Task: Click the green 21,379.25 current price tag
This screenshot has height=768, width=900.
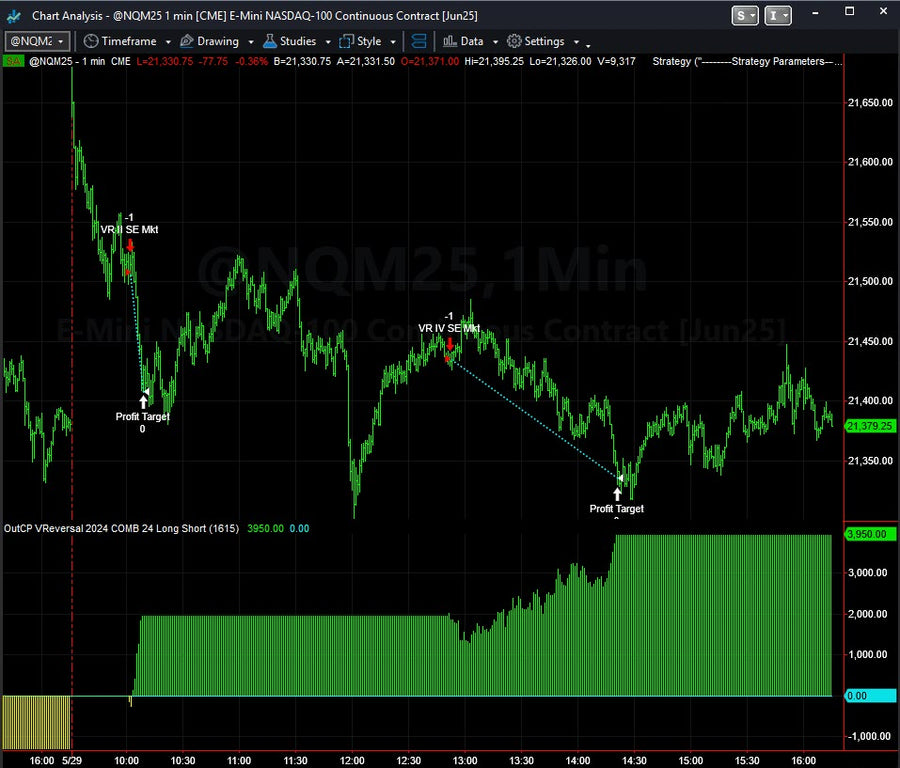Action: (x=870, y=426)
